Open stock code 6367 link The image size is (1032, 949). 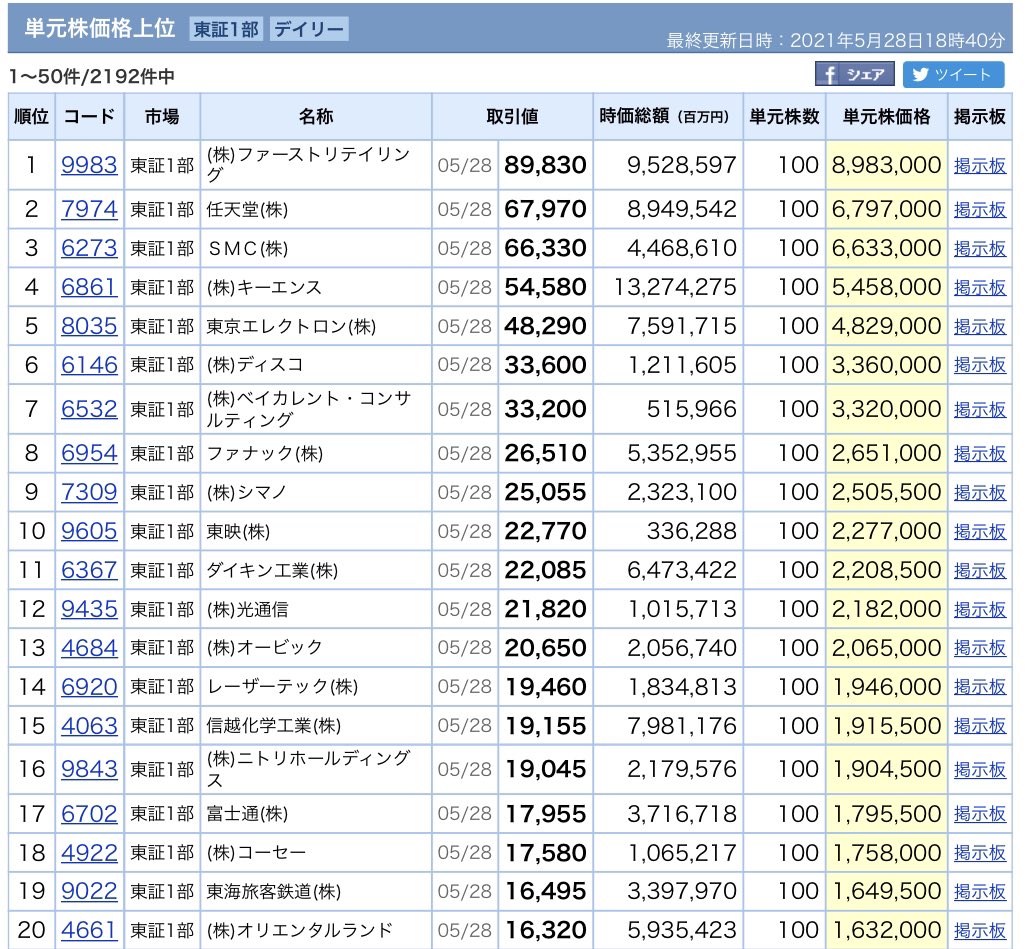pyautogui.click(x=89, y=570)
